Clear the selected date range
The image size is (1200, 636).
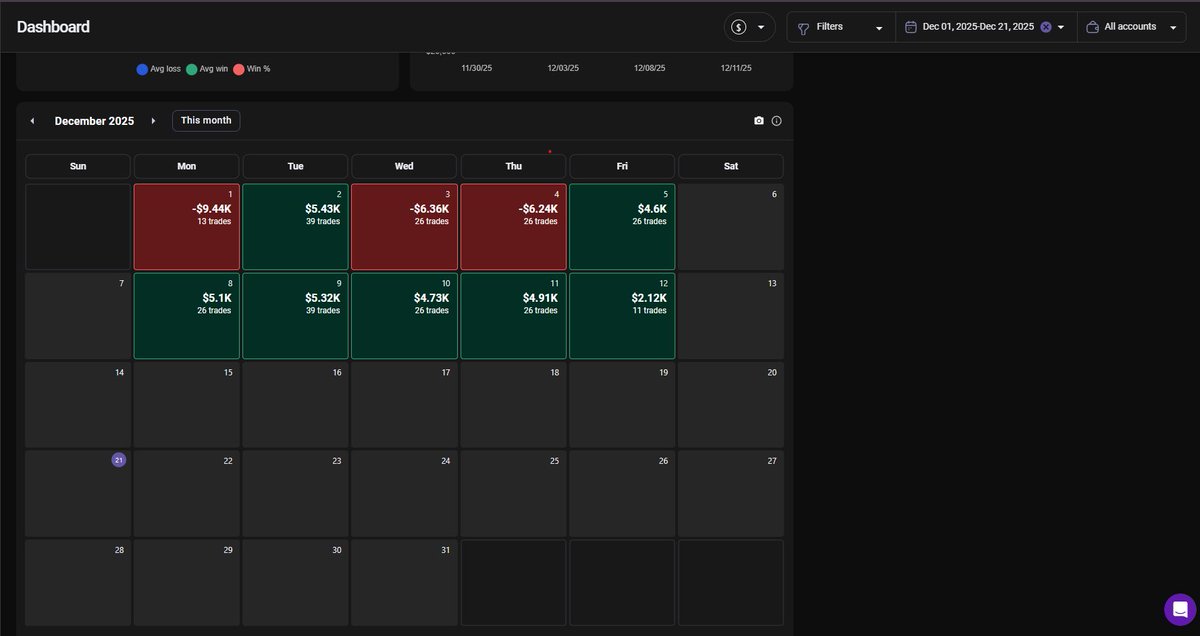point(1046,27)
